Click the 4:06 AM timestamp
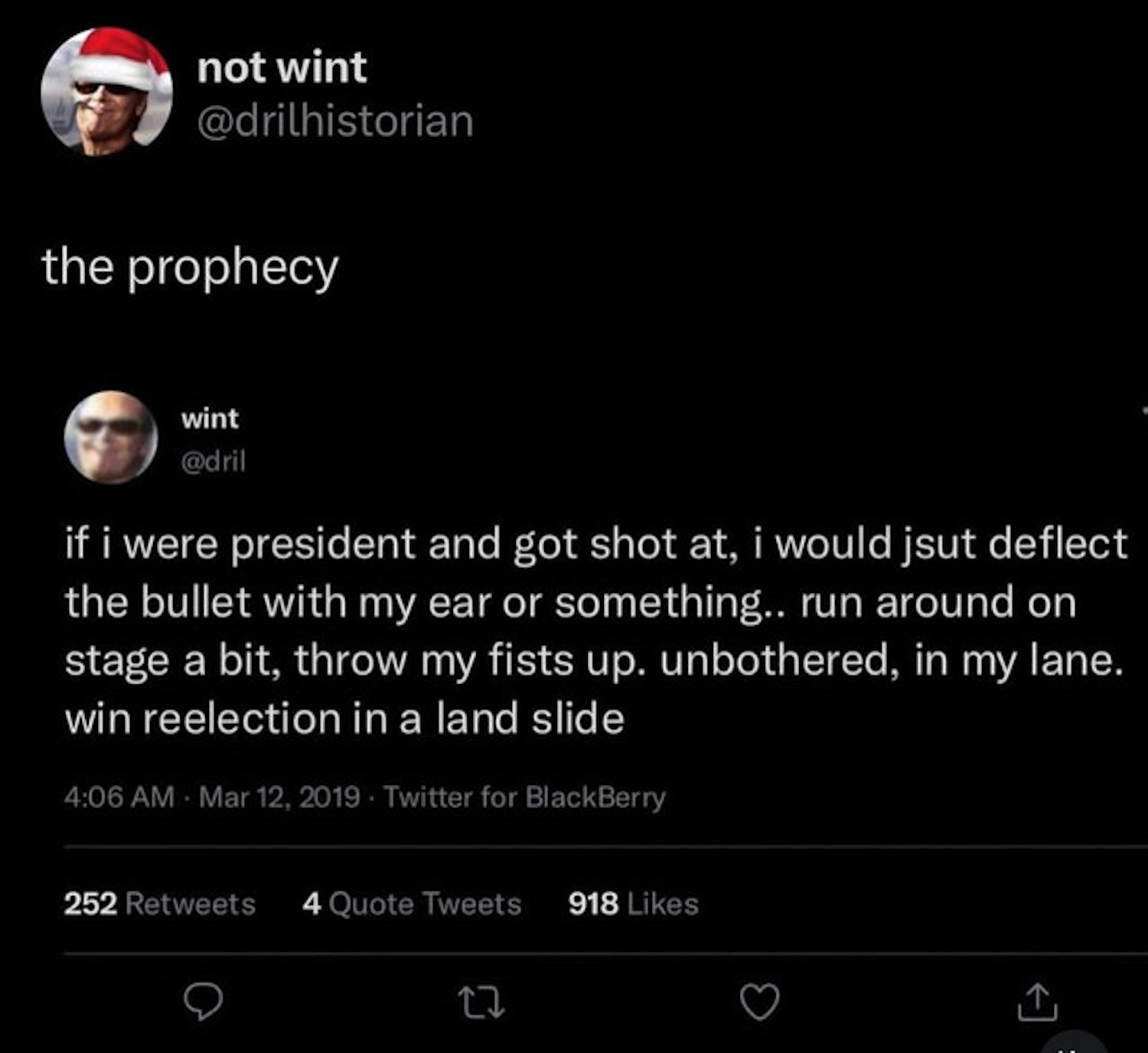Viewport: 1148px width, 1053px height. click(119, 797)
